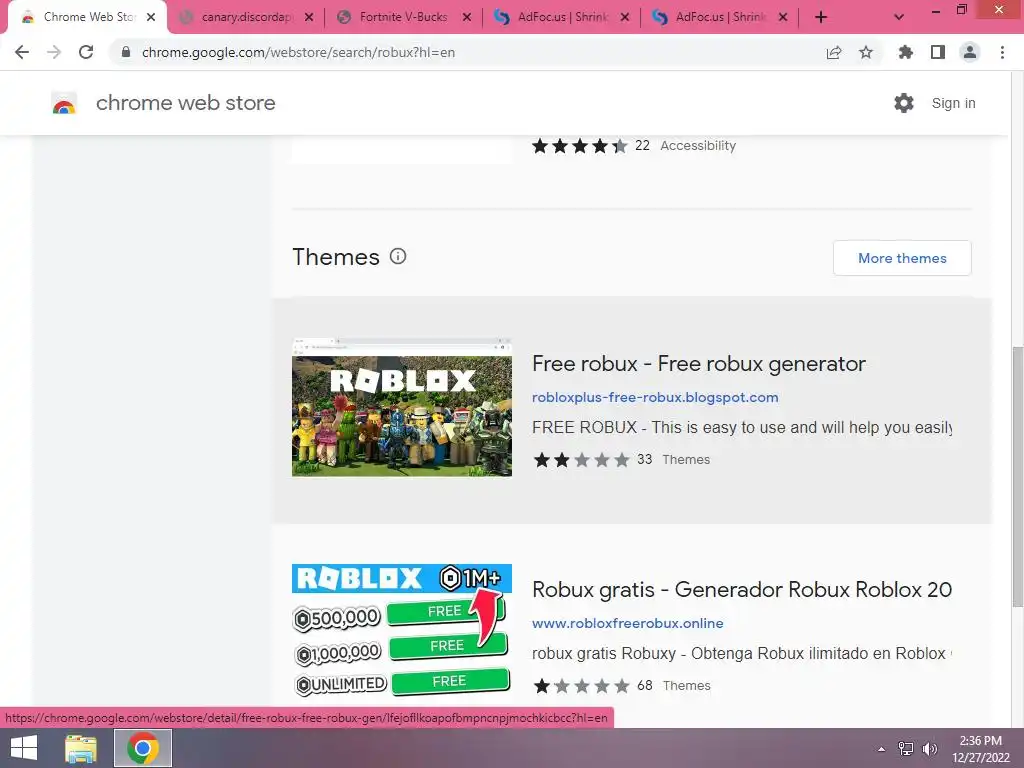Click the Sign in link

pos(953,103)
